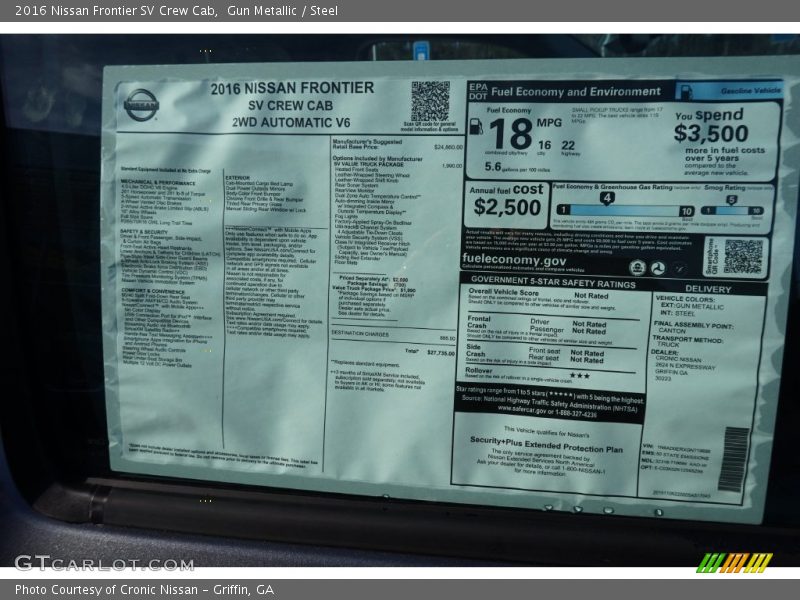Click the '16' city MPG value
800x600 pixels.
(x=544, y=145)
